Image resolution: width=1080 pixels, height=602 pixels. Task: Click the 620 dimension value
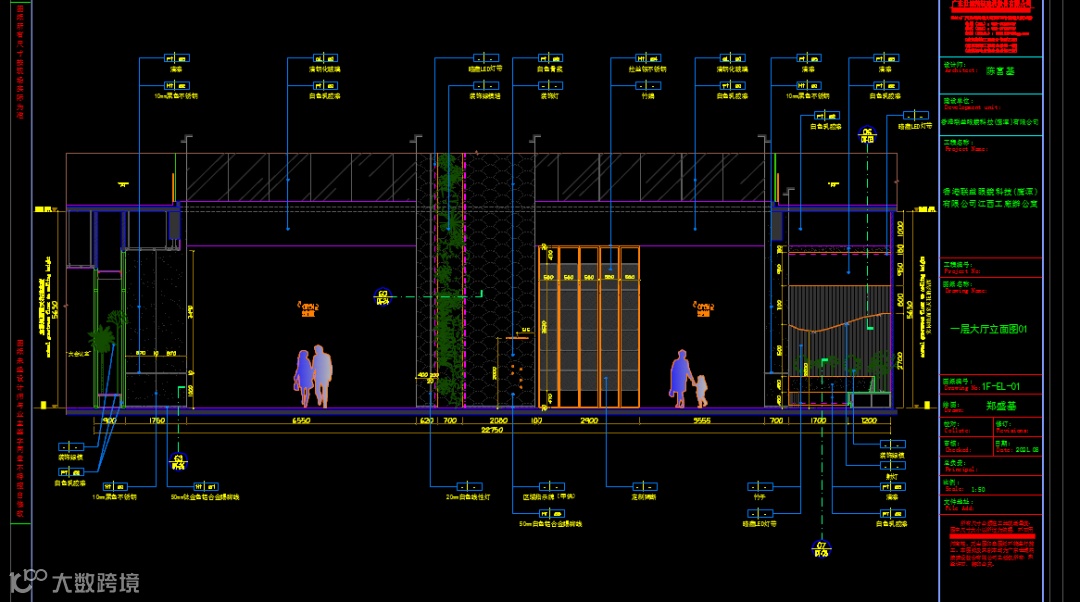(x=426, y=420)
